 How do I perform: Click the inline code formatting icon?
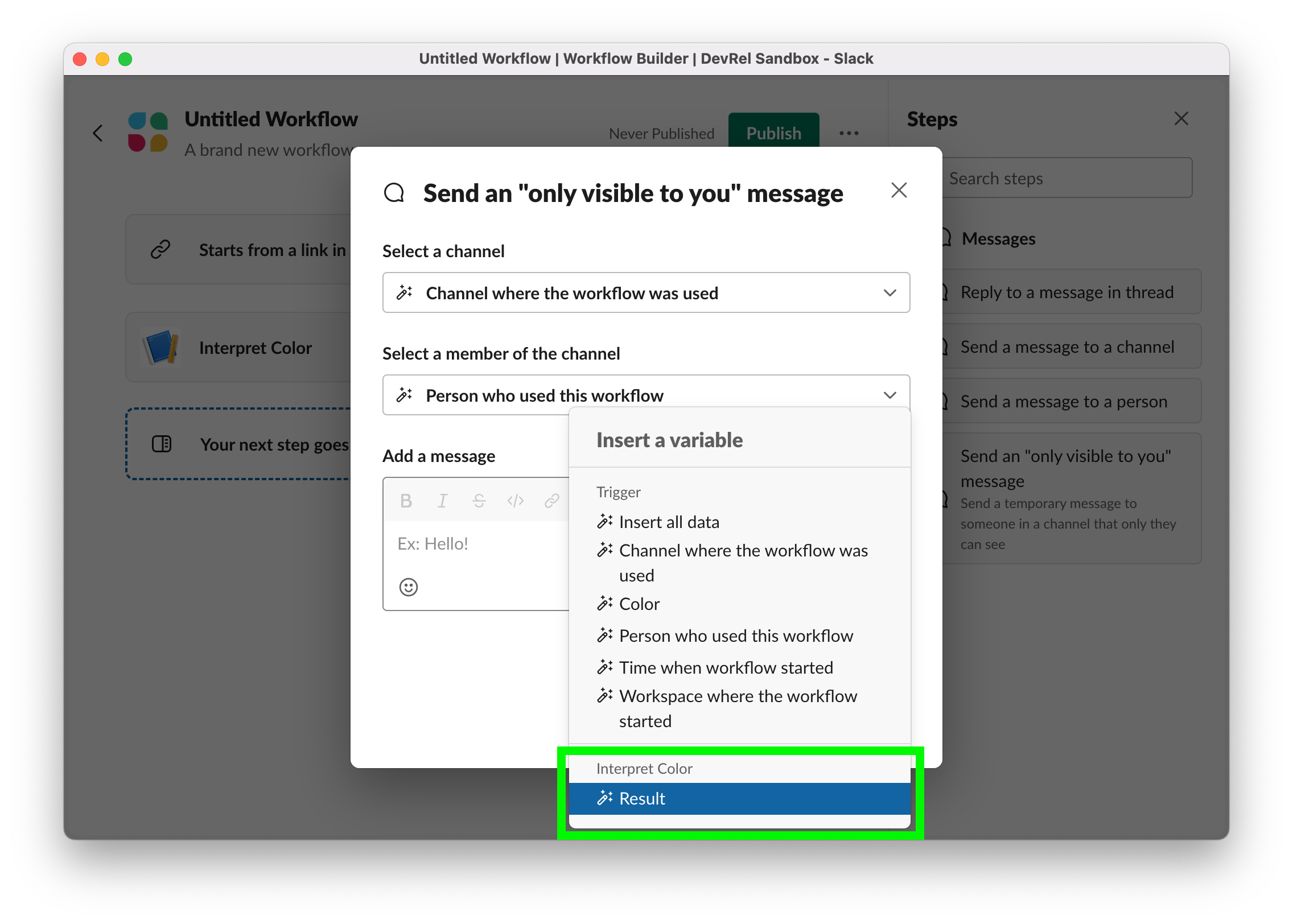[515, 501]
